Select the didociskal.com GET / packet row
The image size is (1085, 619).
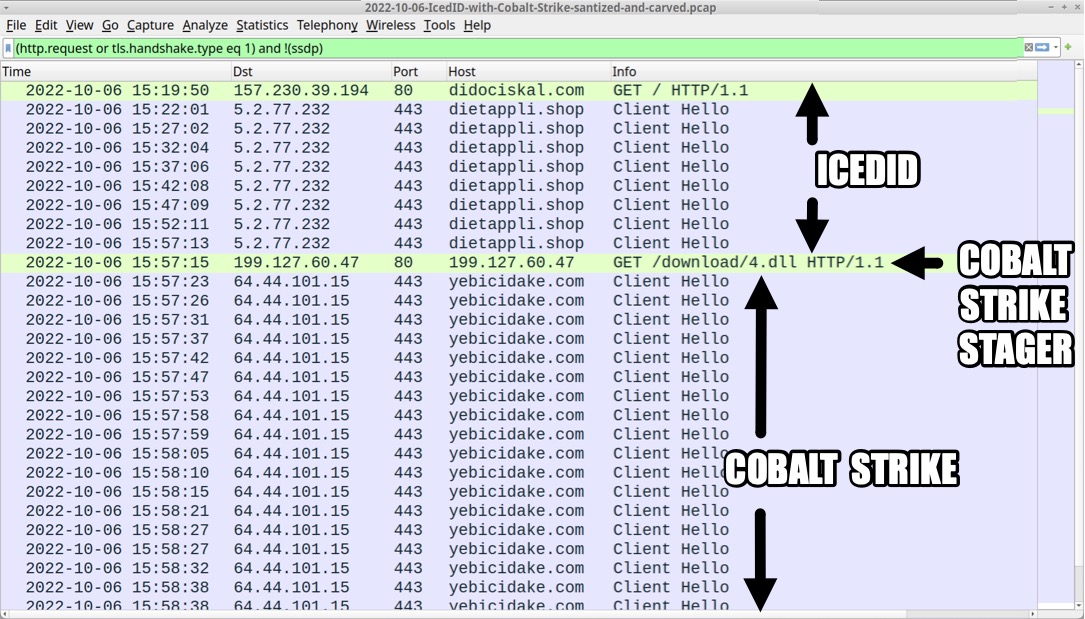pos(518,91)
